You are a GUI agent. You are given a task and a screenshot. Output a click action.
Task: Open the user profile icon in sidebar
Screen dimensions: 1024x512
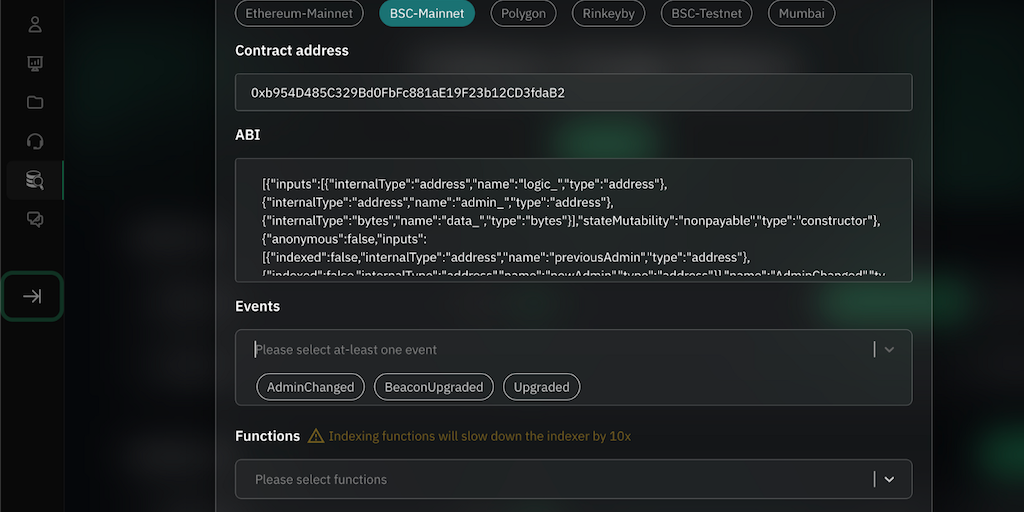pyautogui.click(x=35, y=24)
